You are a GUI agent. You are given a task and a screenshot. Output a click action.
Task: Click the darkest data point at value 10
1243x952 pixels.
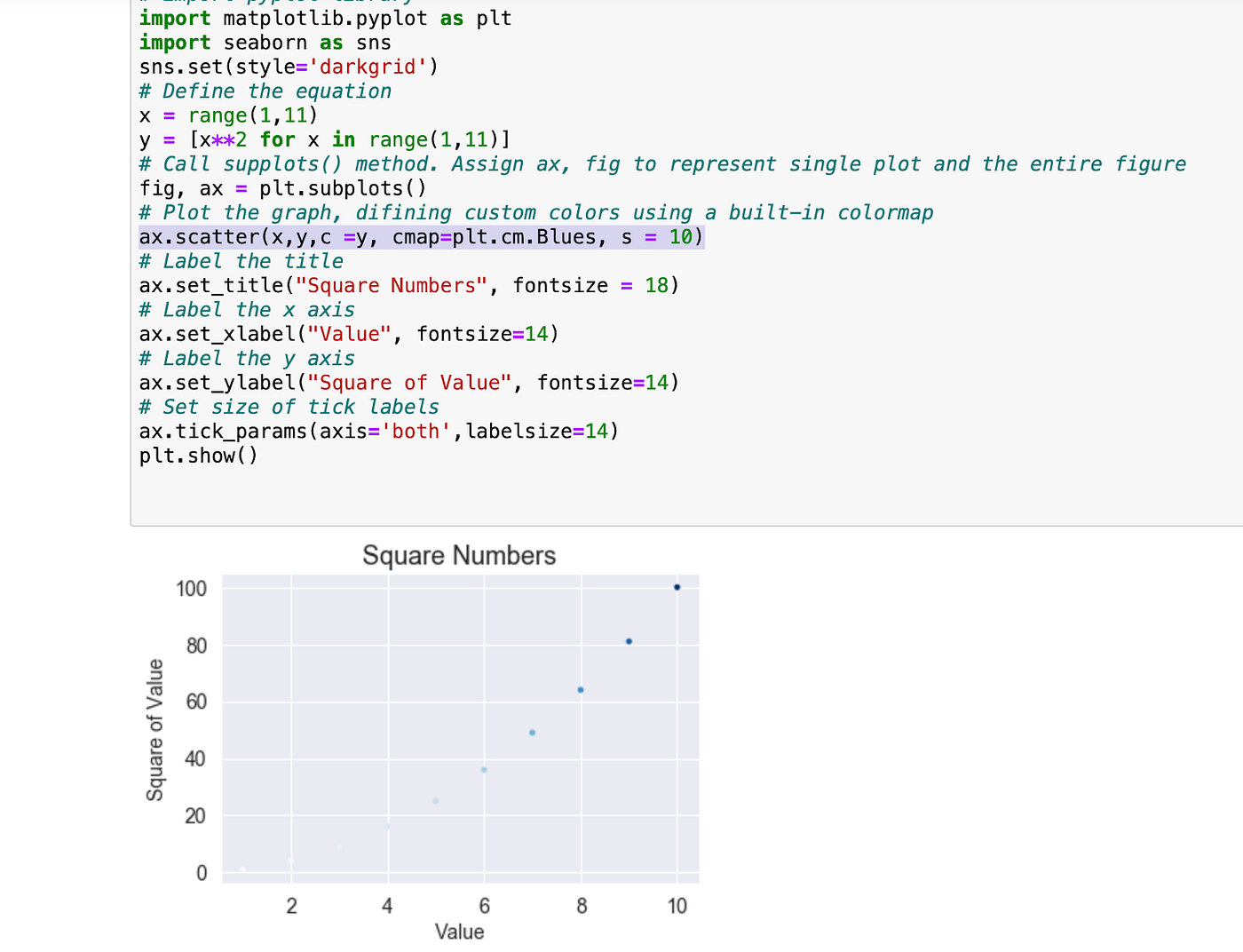click(x=677, y=587)
